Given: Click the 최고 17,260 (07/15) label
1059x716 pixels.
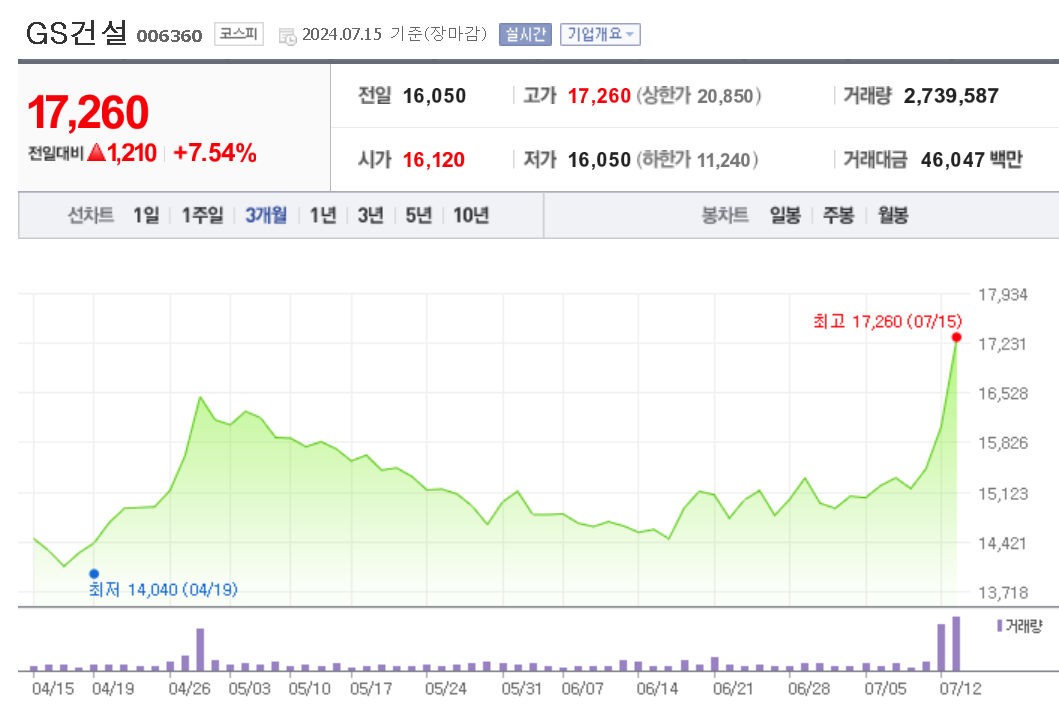Looking at the screenshot, I should (x=887, y=322).
